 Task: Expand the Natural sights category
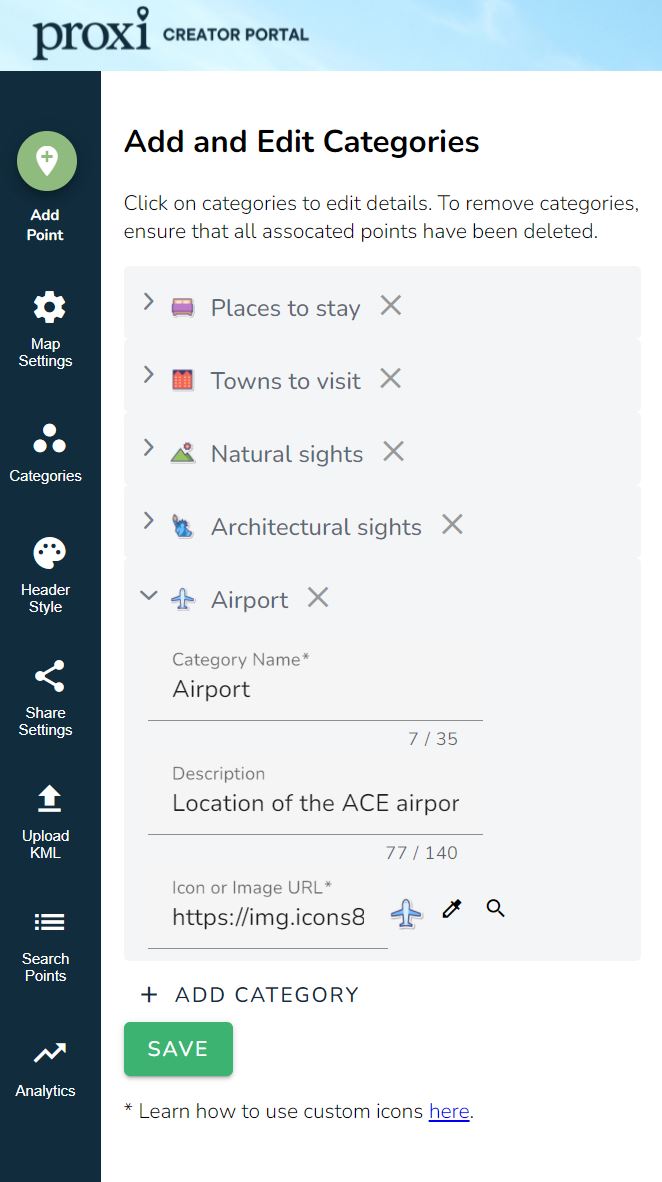coord(148,448)
